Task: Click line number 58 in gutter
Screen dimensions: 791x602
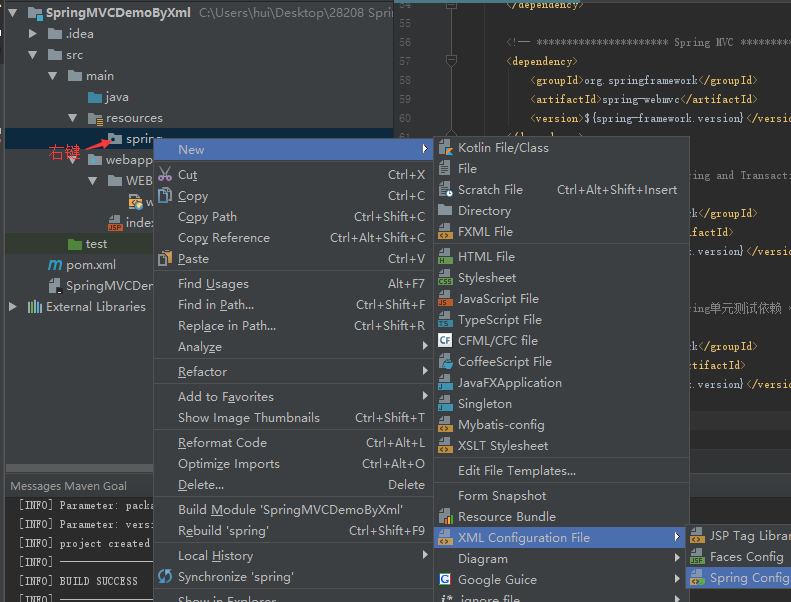Action: [405, 80]
